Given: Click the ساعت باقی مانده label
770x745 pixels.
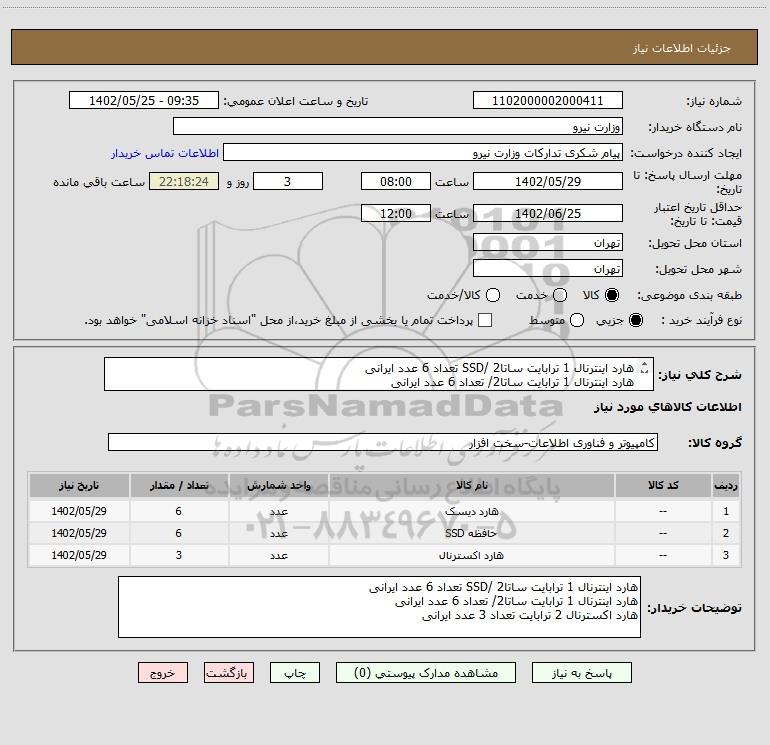Looking at the screenshot, I should click(x=99, y=182).
